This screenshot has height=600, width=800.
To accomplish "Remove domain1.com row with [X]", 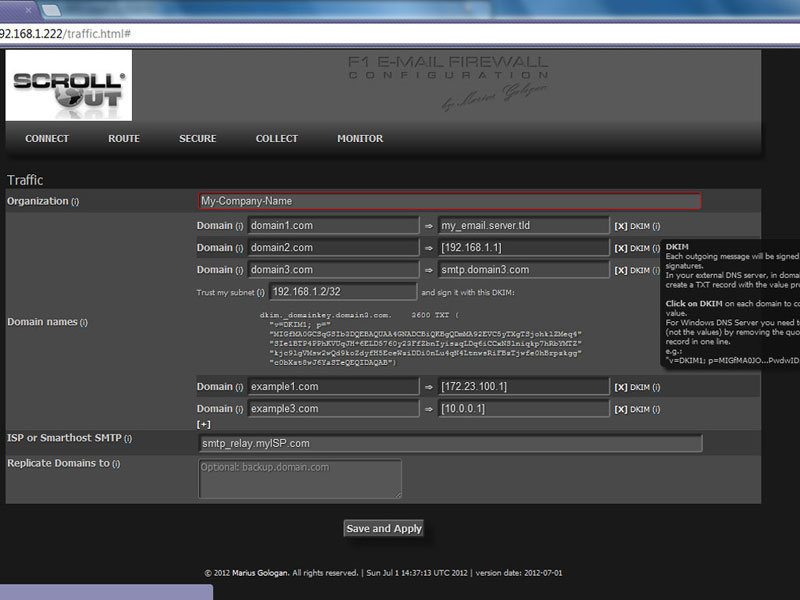I will click(x=620, y=226).
